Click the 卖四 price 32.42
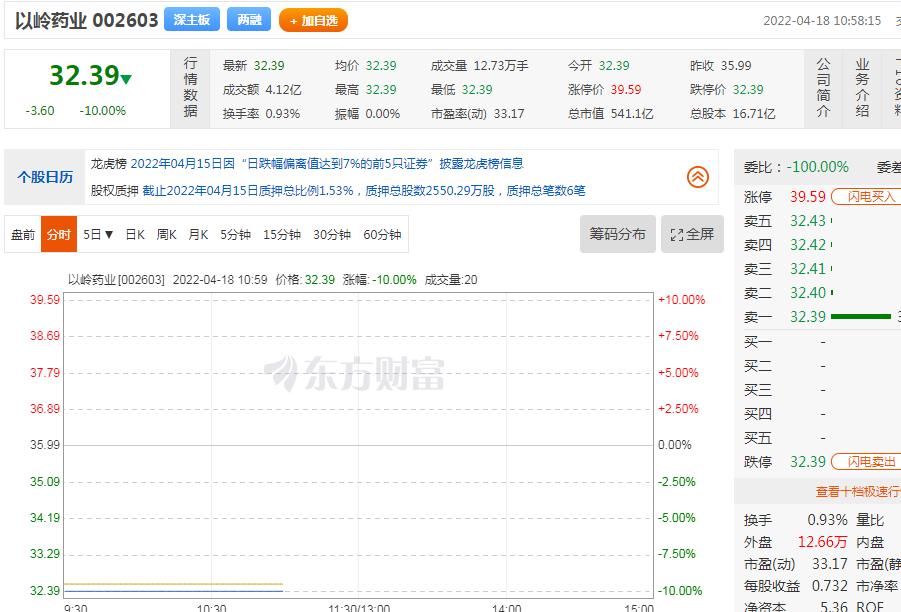The width and height of the screenshot is (901, 612). pyautogui.click(x=808, y=245)
